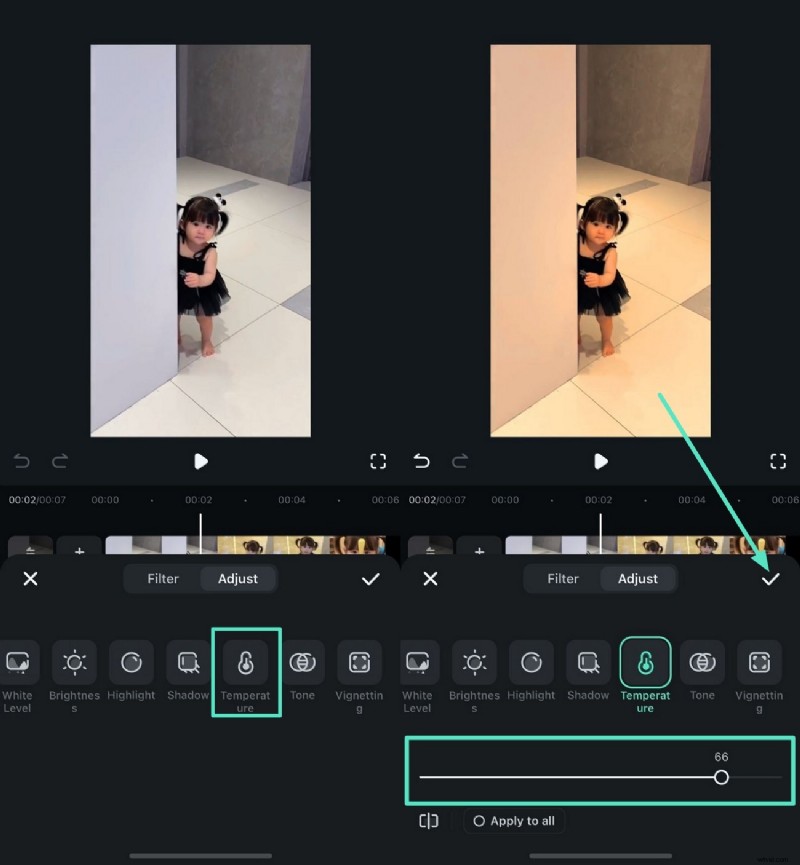Enable Apply to all clips
This screenshot has height=865, width=800.
click(514, 820)
